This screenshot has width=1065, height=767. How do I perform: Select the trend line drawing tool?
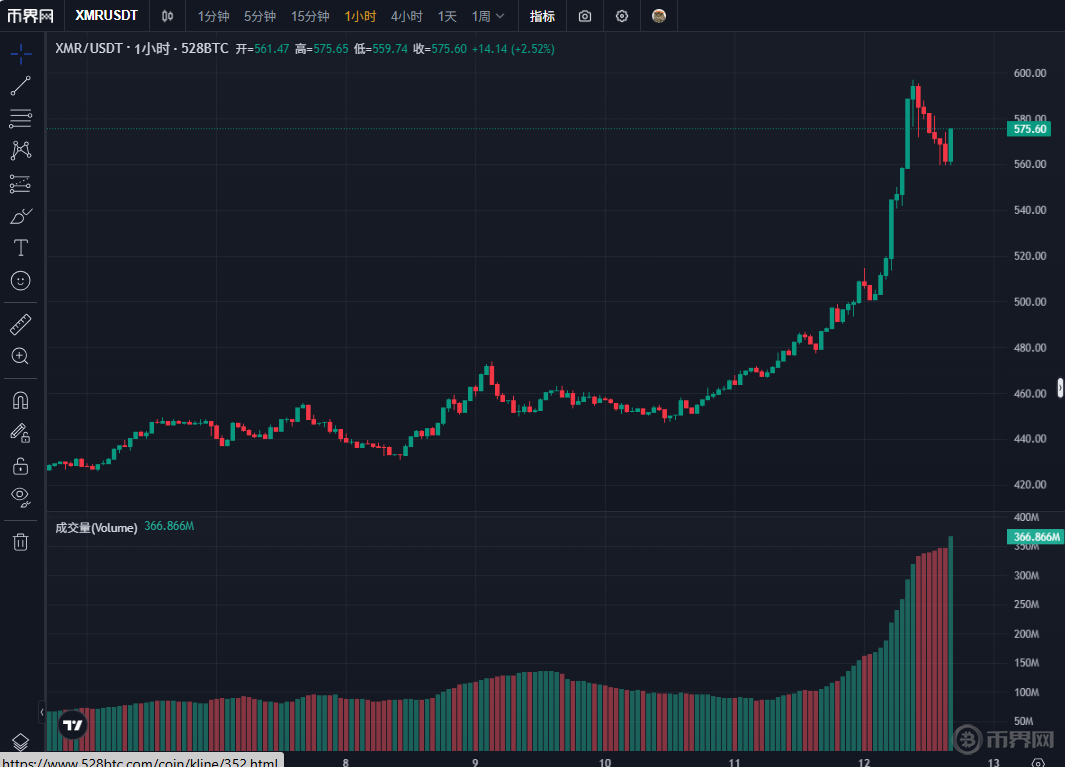pos(20,86)
